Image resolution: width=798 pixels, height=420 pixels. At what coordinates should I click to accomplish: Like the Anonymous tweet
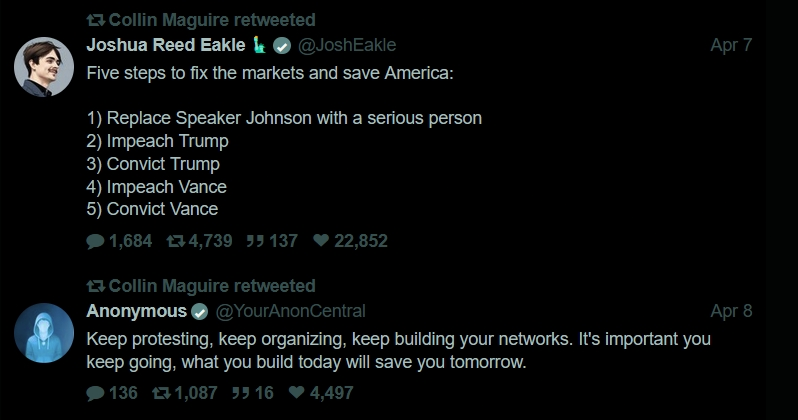point(294,393)
